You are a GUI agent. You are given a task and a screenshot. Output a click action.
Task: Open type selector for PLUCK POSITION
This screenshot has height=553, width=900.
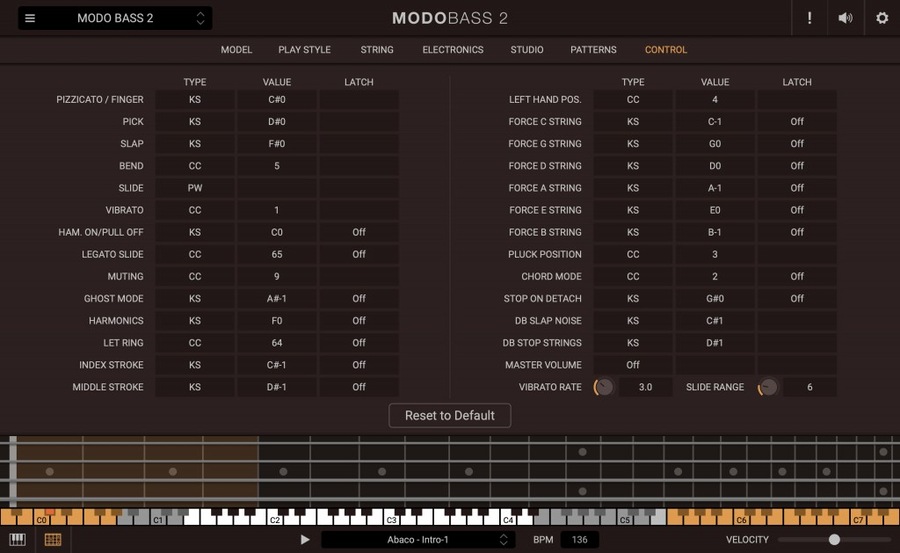633,254
